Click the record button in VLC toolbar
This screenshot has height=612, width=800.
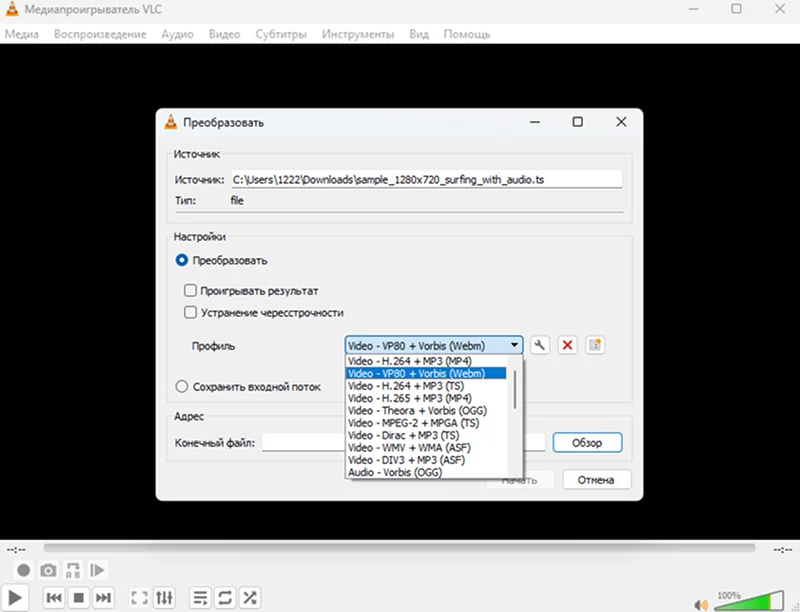click(23, 570)
